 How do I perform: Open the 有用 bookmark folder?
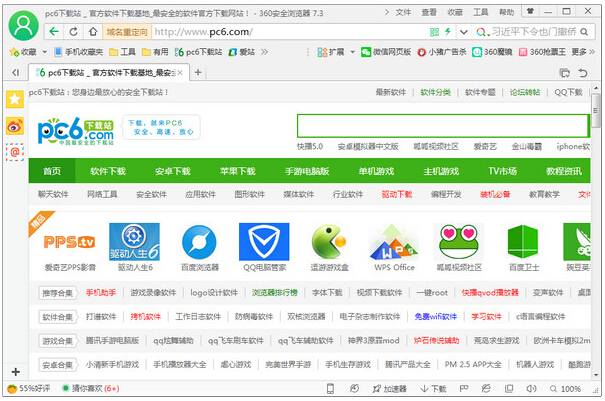155,52
